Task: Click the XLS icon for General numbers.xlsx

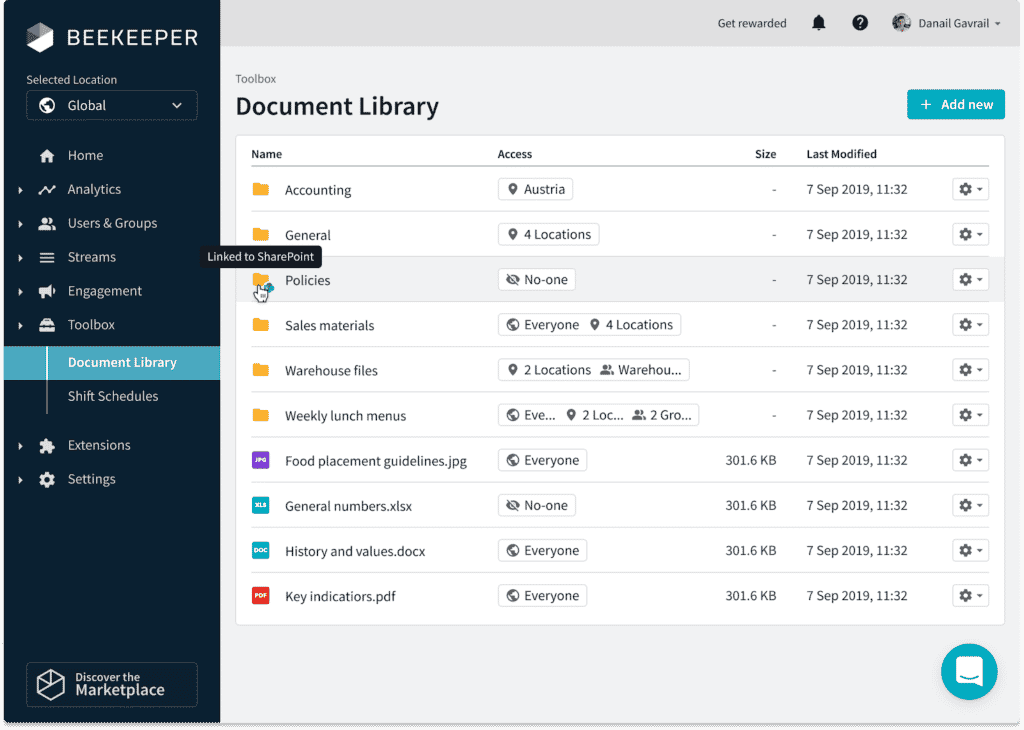Action: click(260, 506)
